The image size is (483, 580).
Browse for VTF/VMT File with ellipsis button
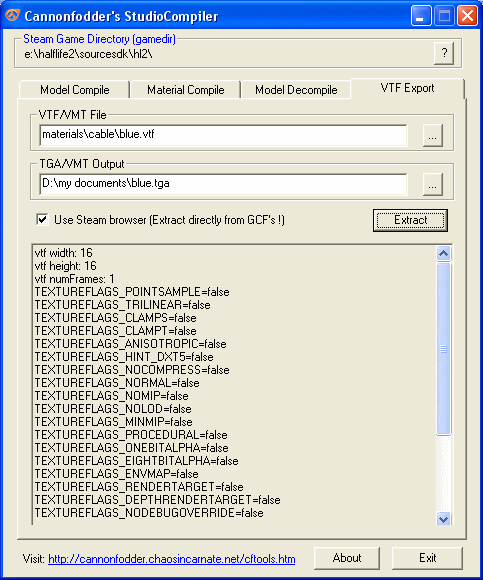[x=432, y=135]
